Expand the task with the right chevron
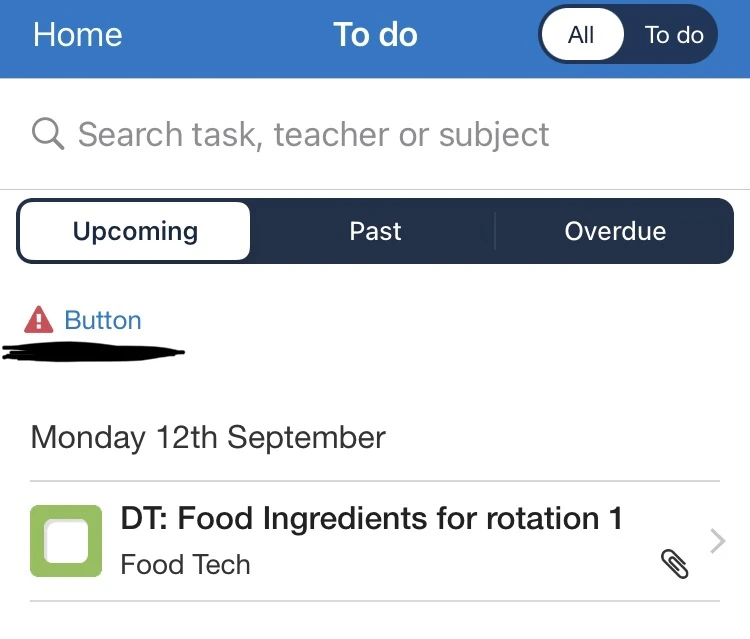Image resolution: width=750 pixels, height=639 pixels. tap(717, 541)
